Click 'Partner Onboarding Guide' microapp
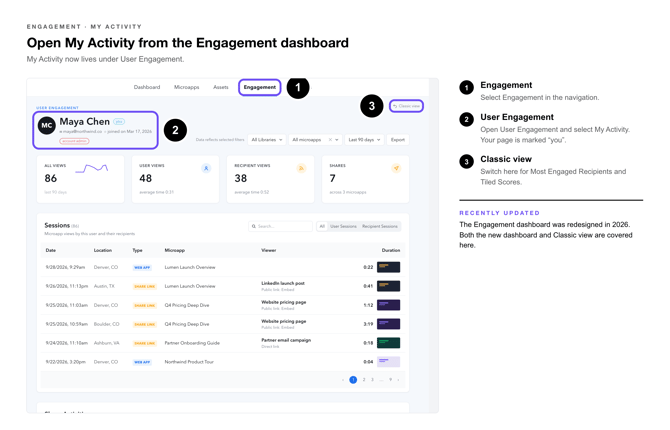The width and height of the screenshot is (670, 430). (x=192, y=343)
